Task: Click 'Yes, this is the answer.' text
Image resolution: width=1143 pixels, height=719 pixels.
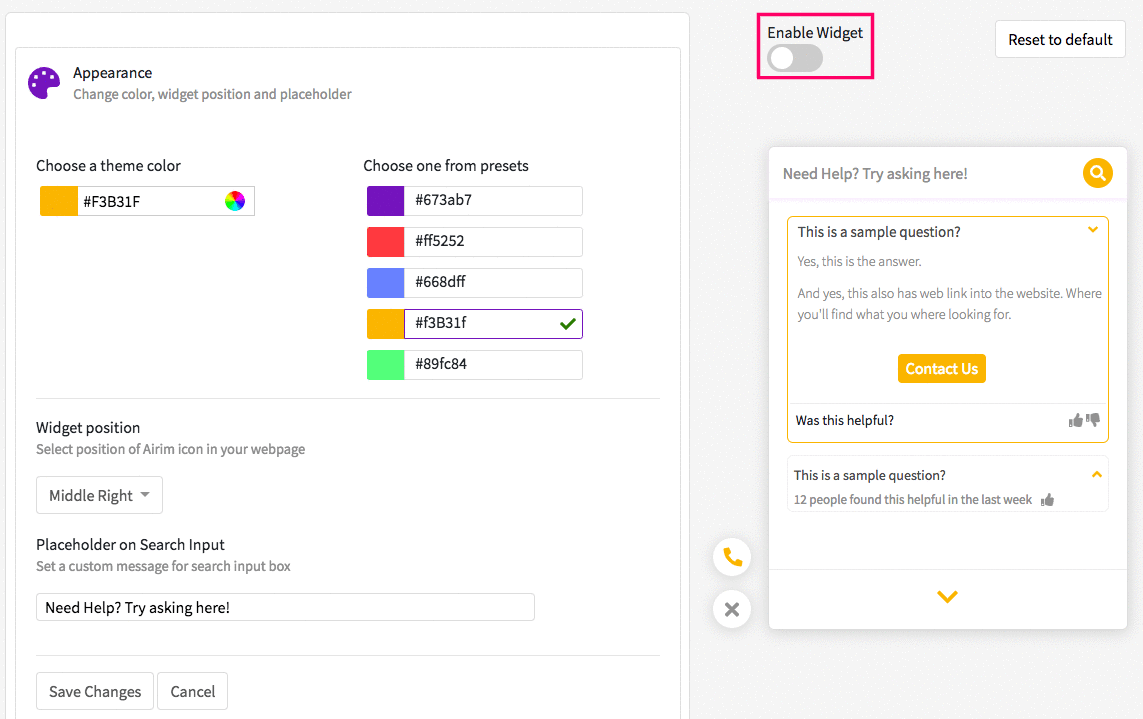Action: pyautogui.click(x=859, y=261)
